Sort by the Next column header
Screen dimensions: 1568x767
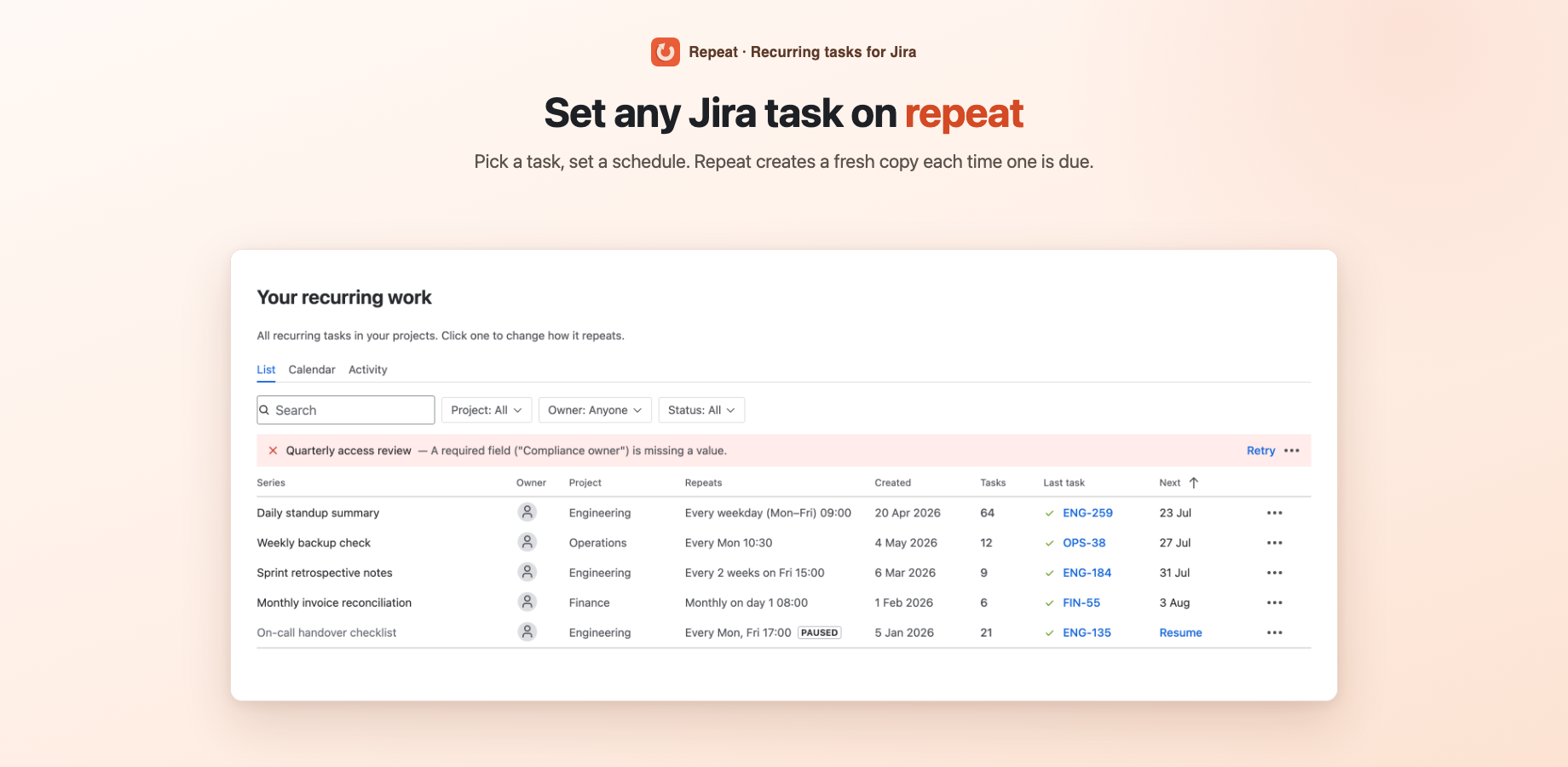[1170, 482]
